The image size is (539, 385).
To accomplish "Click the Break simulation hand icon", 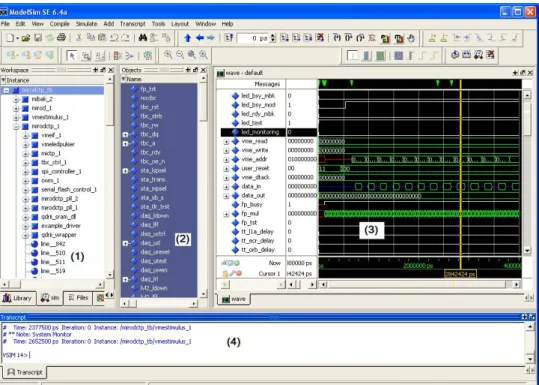I will [411, 38].
